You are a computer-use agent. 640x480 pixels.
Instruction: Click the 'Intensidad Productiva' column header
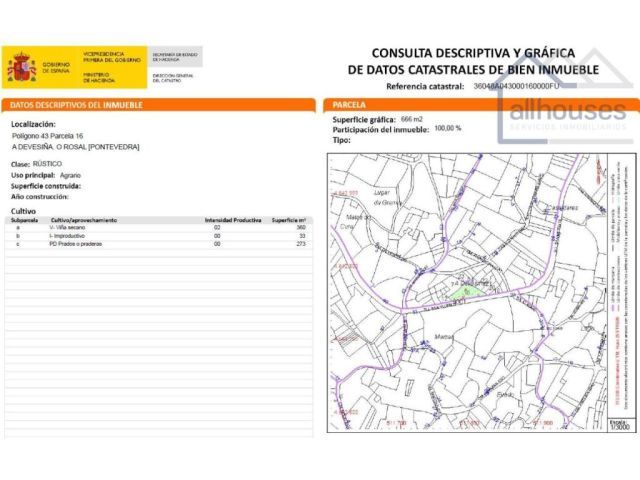(x=233, y=220)
